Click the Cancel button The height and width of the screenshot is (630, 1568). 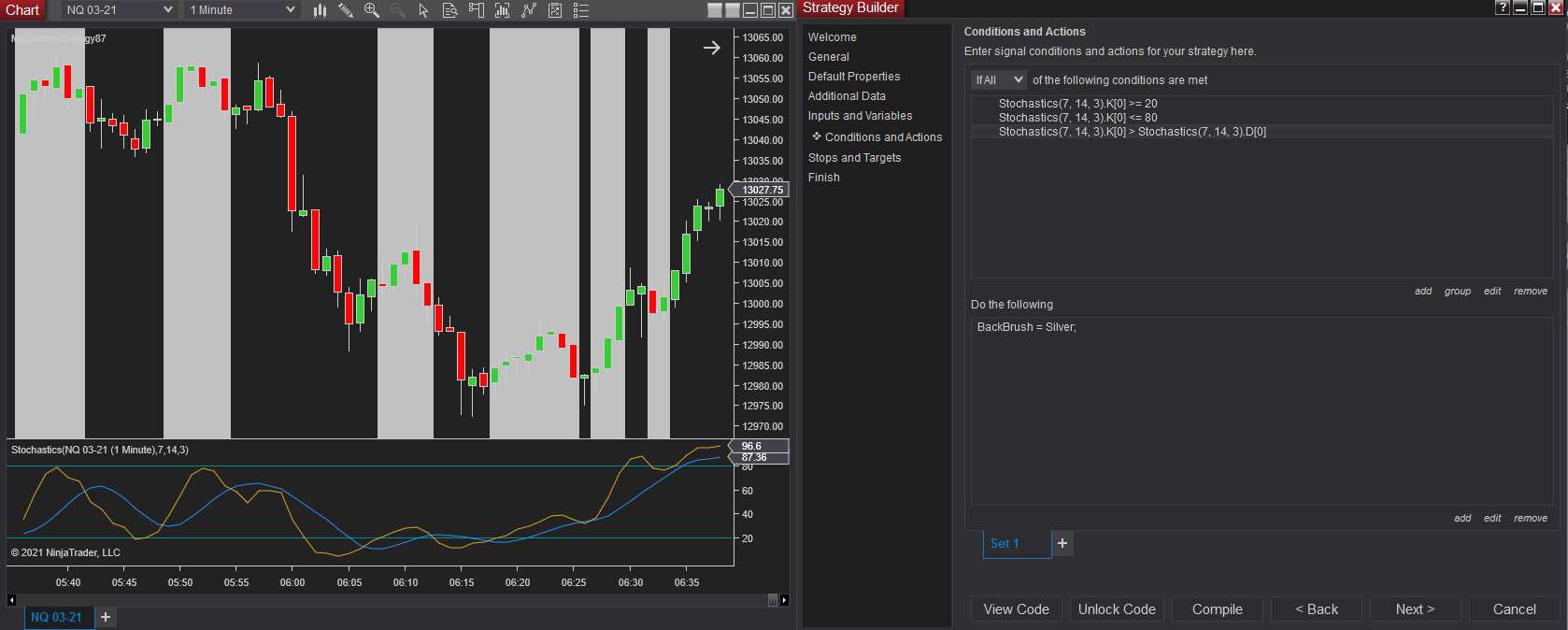1514,609
